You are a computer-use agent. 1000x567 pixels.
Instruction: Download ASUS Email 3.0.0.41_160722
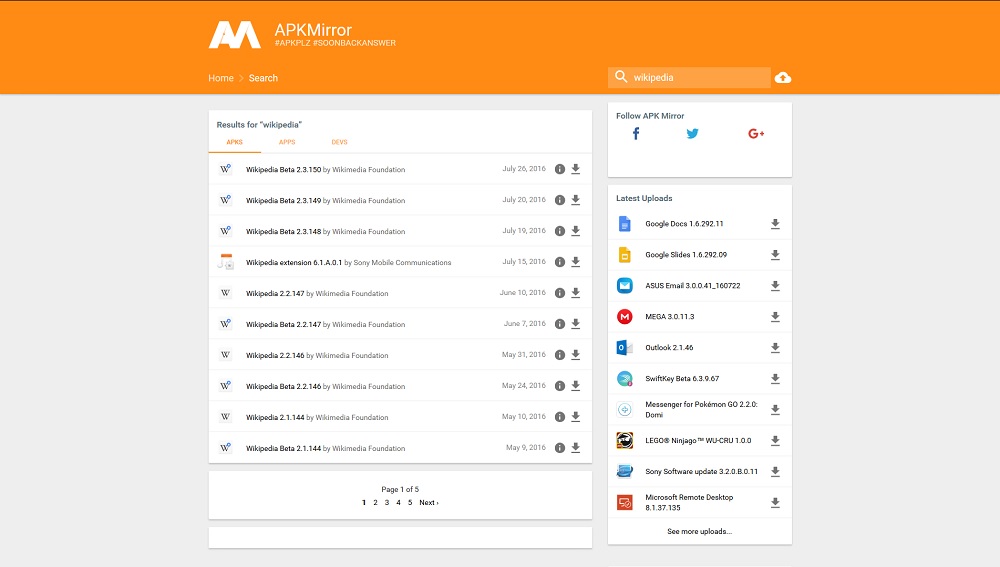tap(775, 286)
